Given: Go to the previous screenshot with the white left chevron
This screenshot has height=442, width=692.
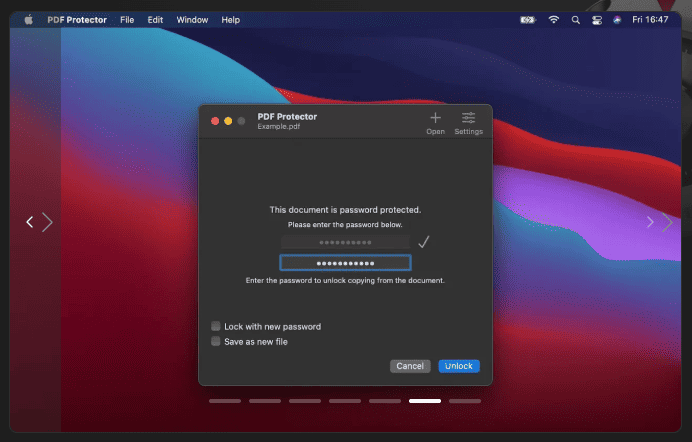Looking at the screenshot, I should tap(30, 222).
